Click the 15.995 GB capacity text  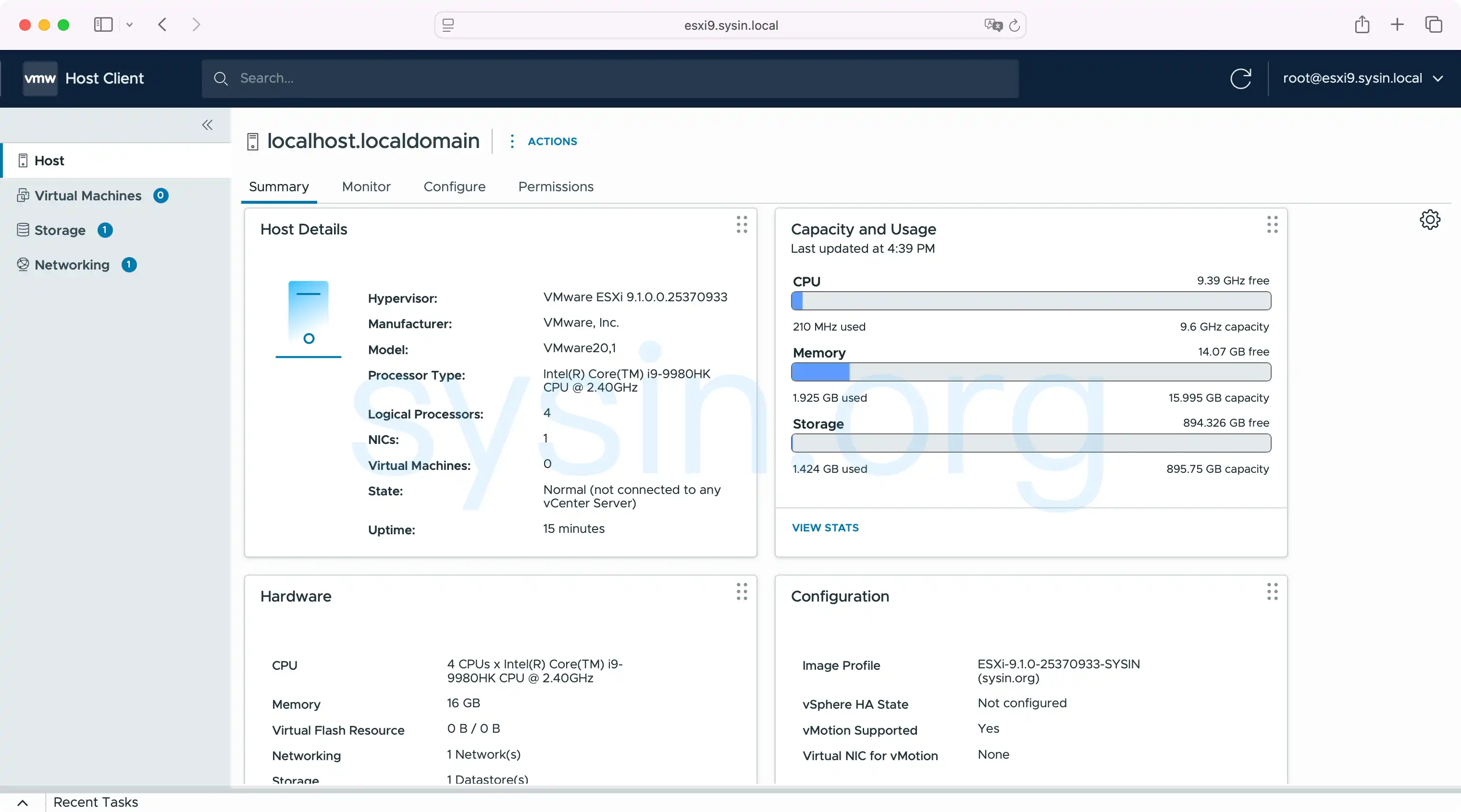[1219, 397]
